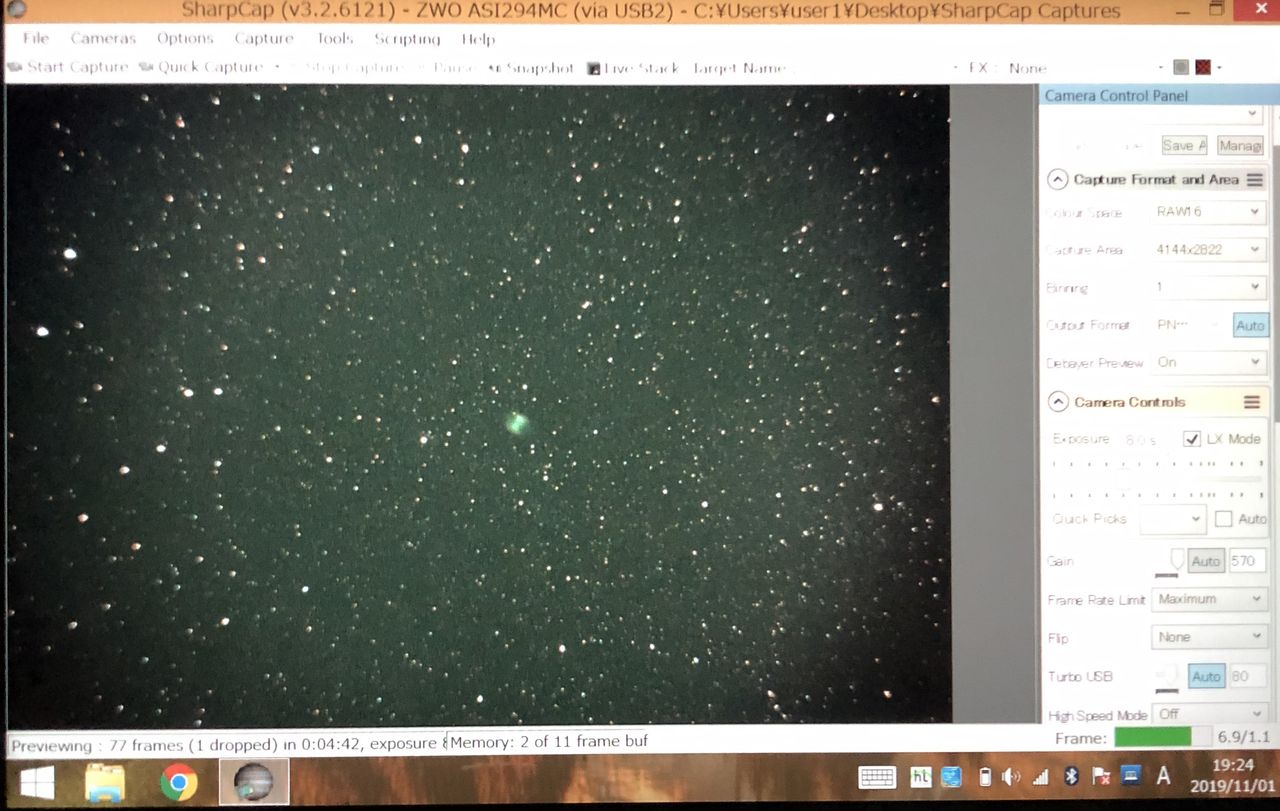Viewport: 1280px width, 811px height.
Task: Click the volume speaker tray icon
Action: click(1011, 777)
